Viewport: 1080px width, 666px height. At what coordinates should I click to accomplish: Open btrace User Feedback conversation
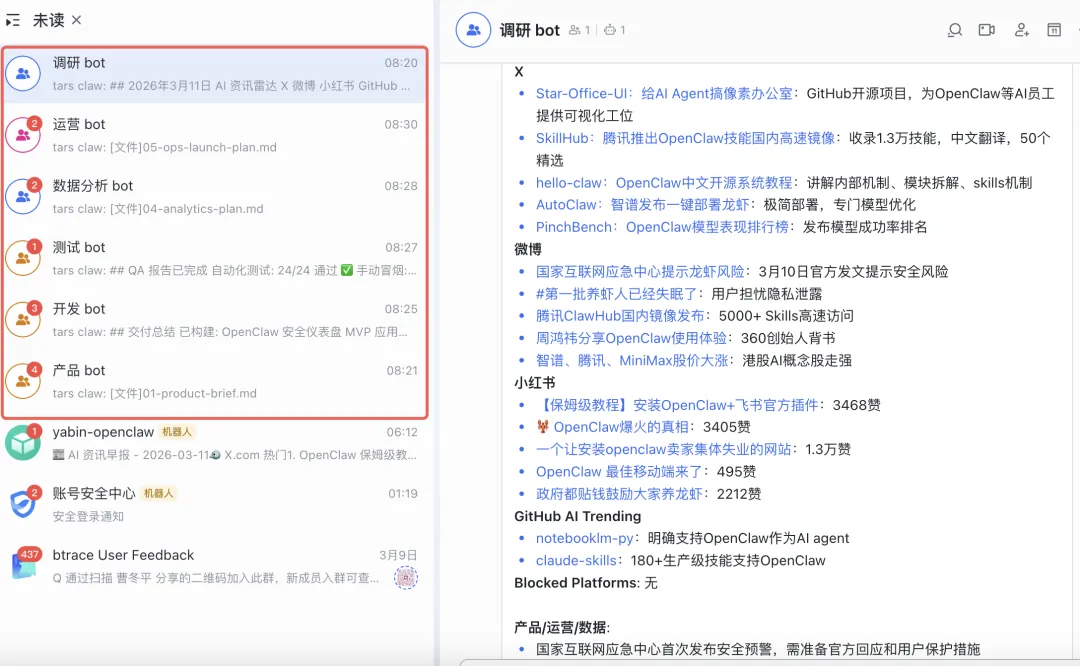pyautogui.click(x=215, y=565)
